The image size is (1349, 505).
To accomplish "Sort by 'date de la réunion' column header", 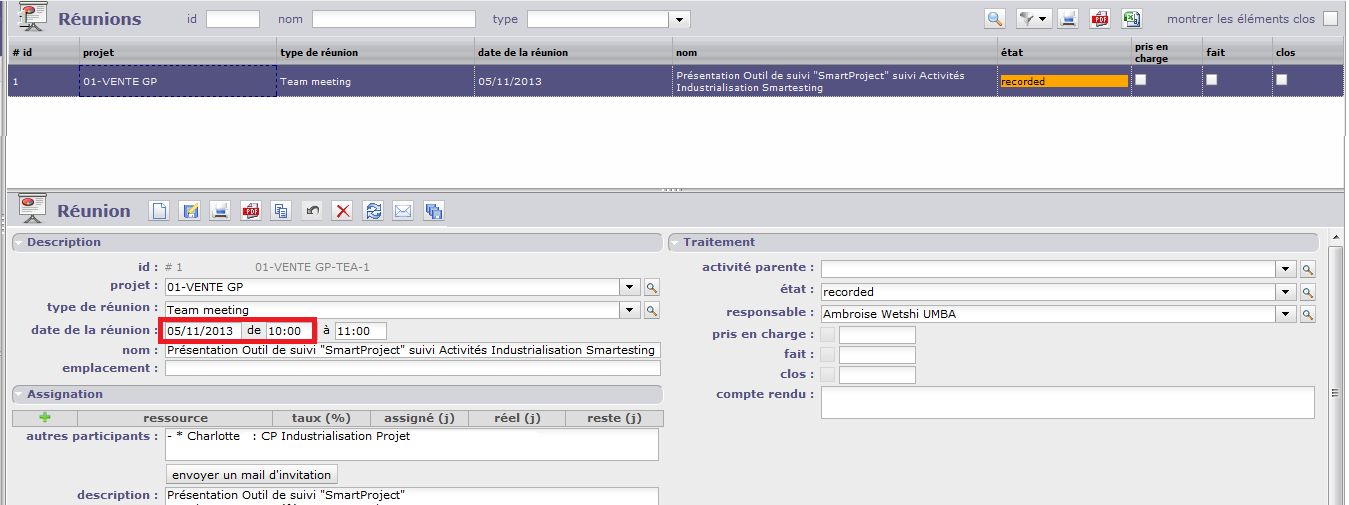I will click(523, 52).
